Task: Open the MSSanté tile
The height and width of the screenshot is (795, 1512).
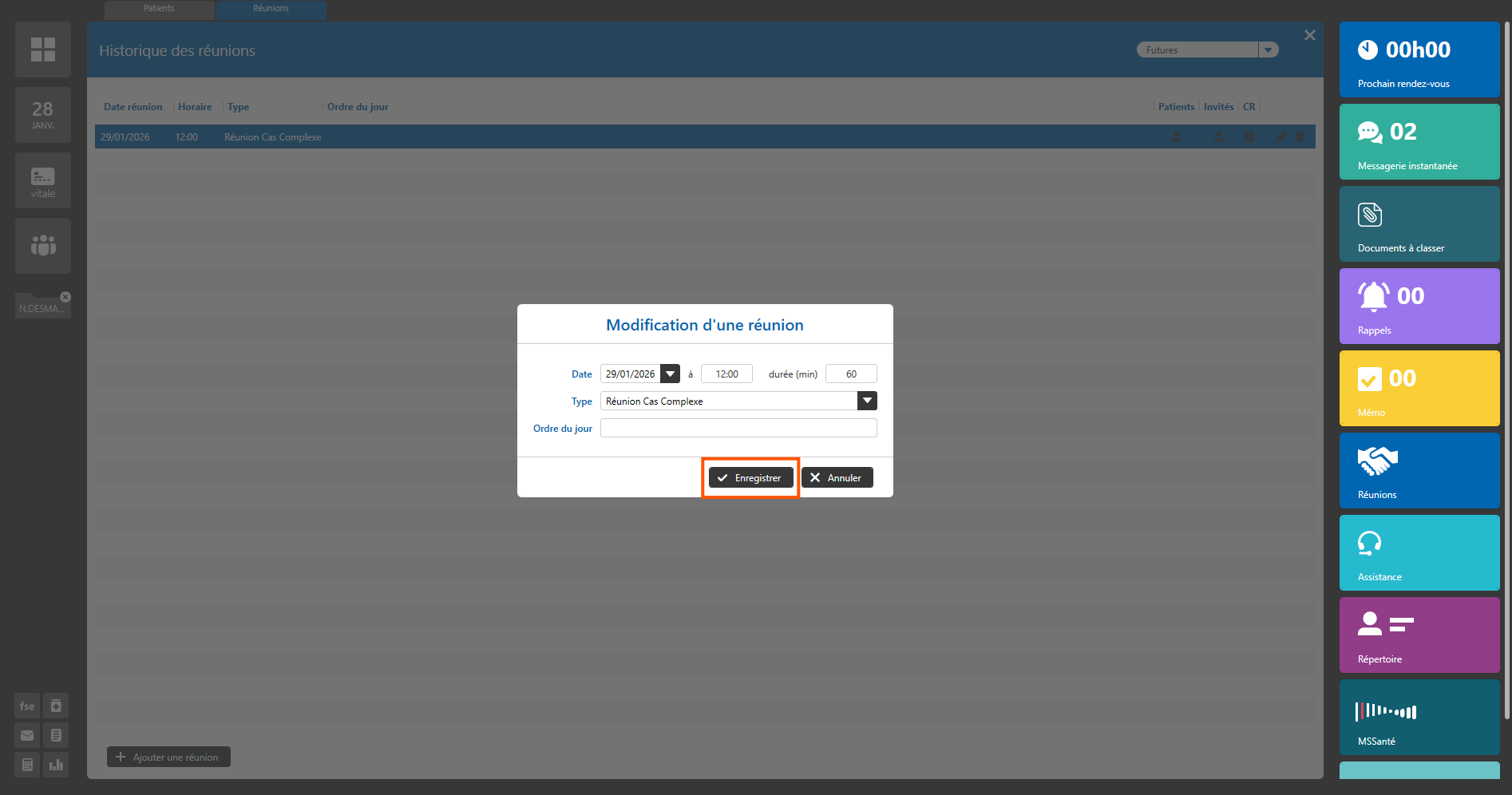Action: point(1419,717)
